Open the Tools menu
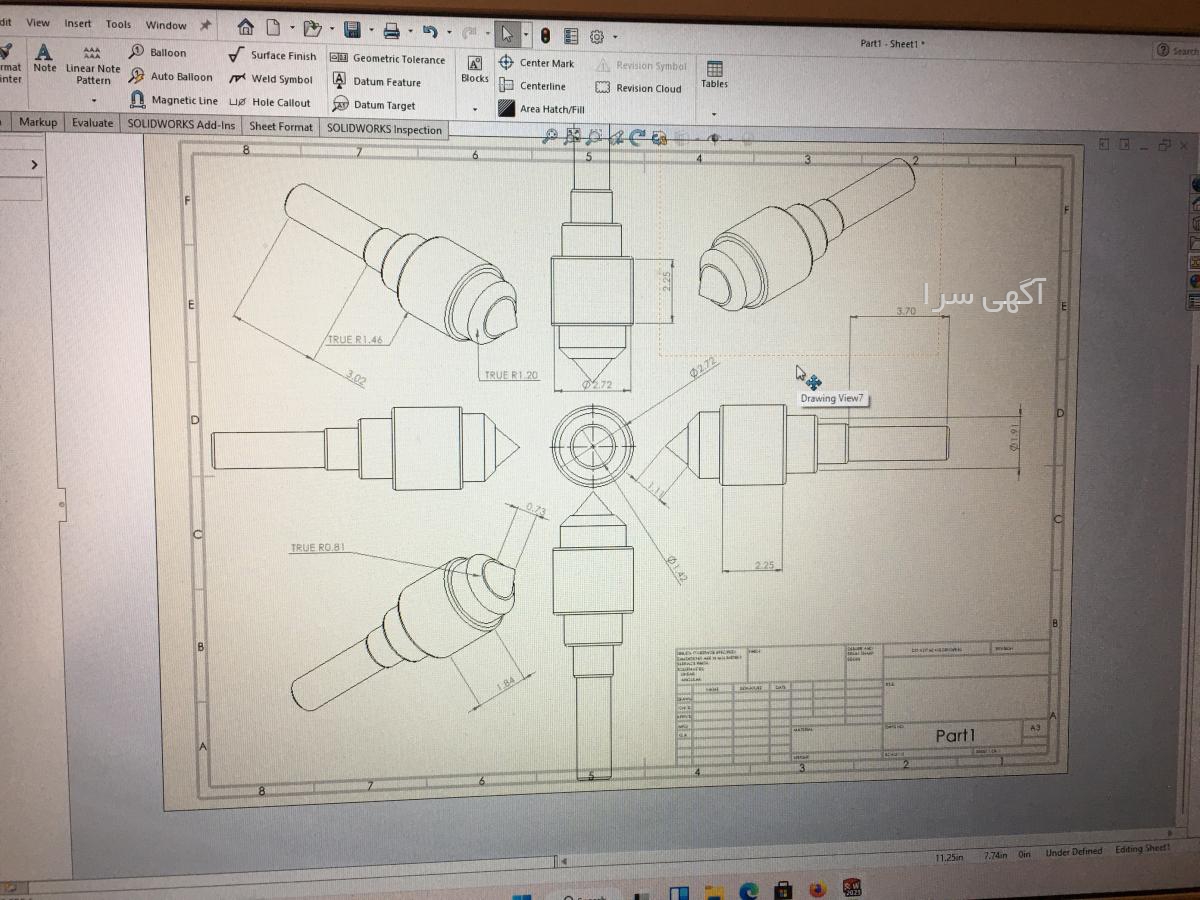Screen dimensions: 1200x900 pos(118,24)
